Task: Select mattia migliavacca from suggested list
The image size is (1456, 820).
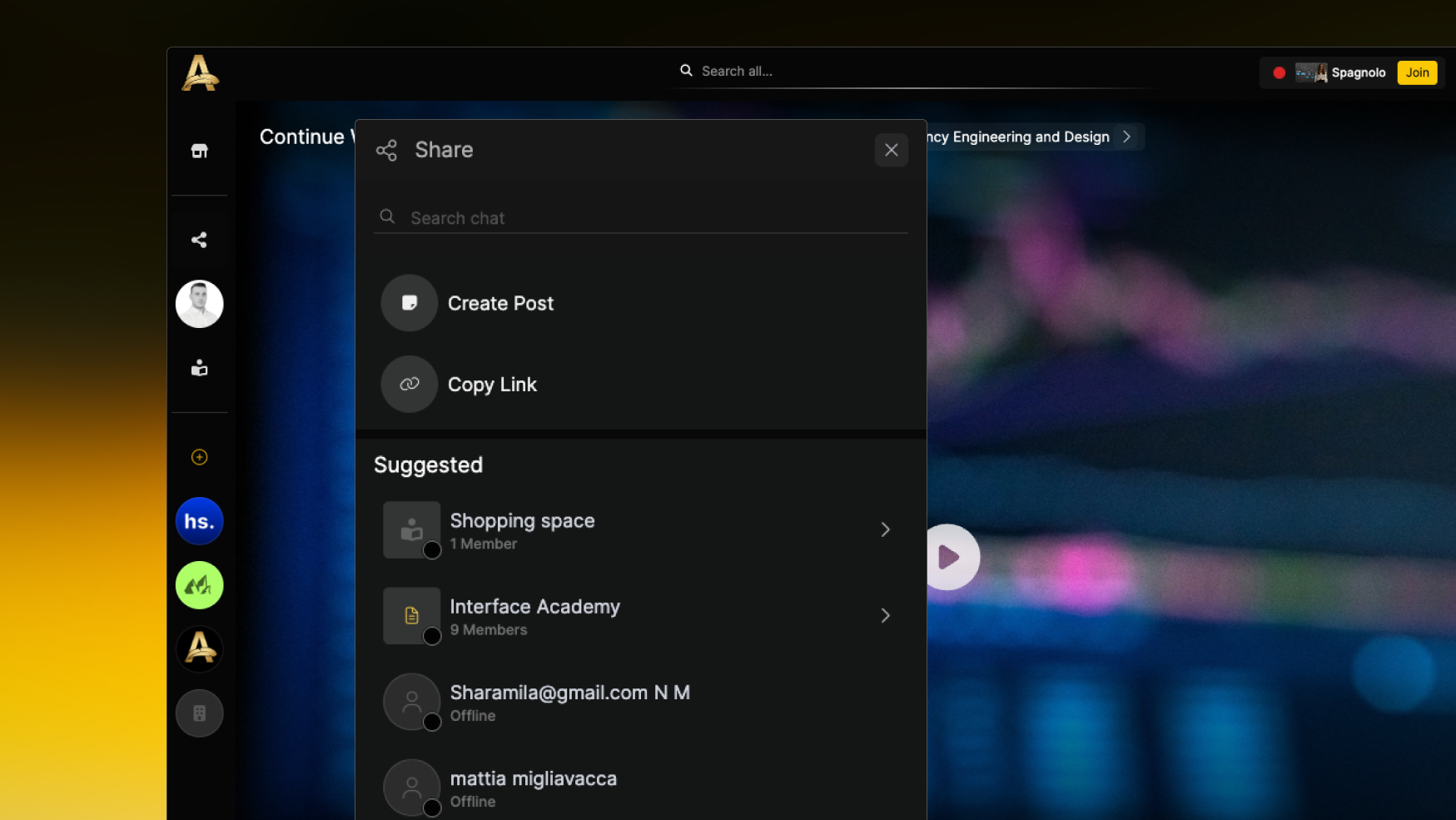Action: click(x=534, y=788)
